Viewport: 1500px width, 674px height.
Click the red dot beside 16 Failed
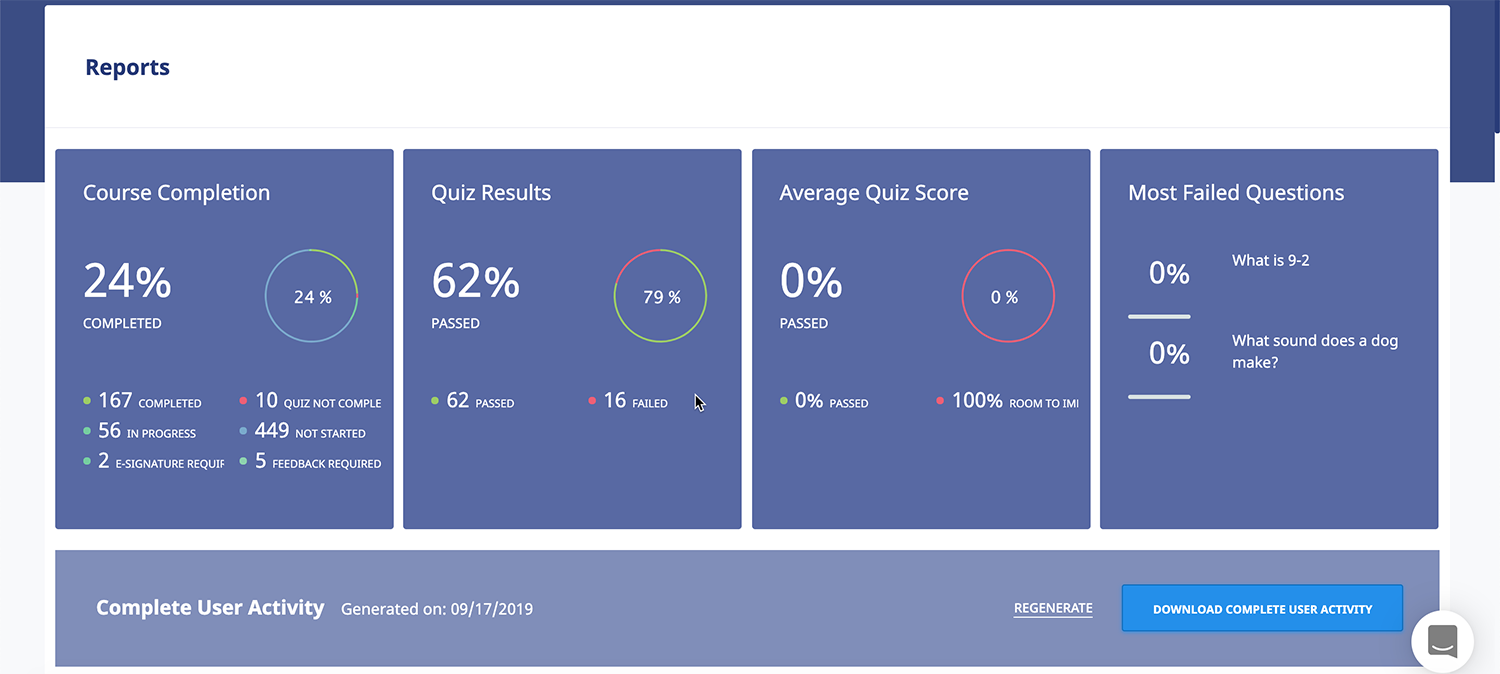pyautogui.click(x=592, y=401)
